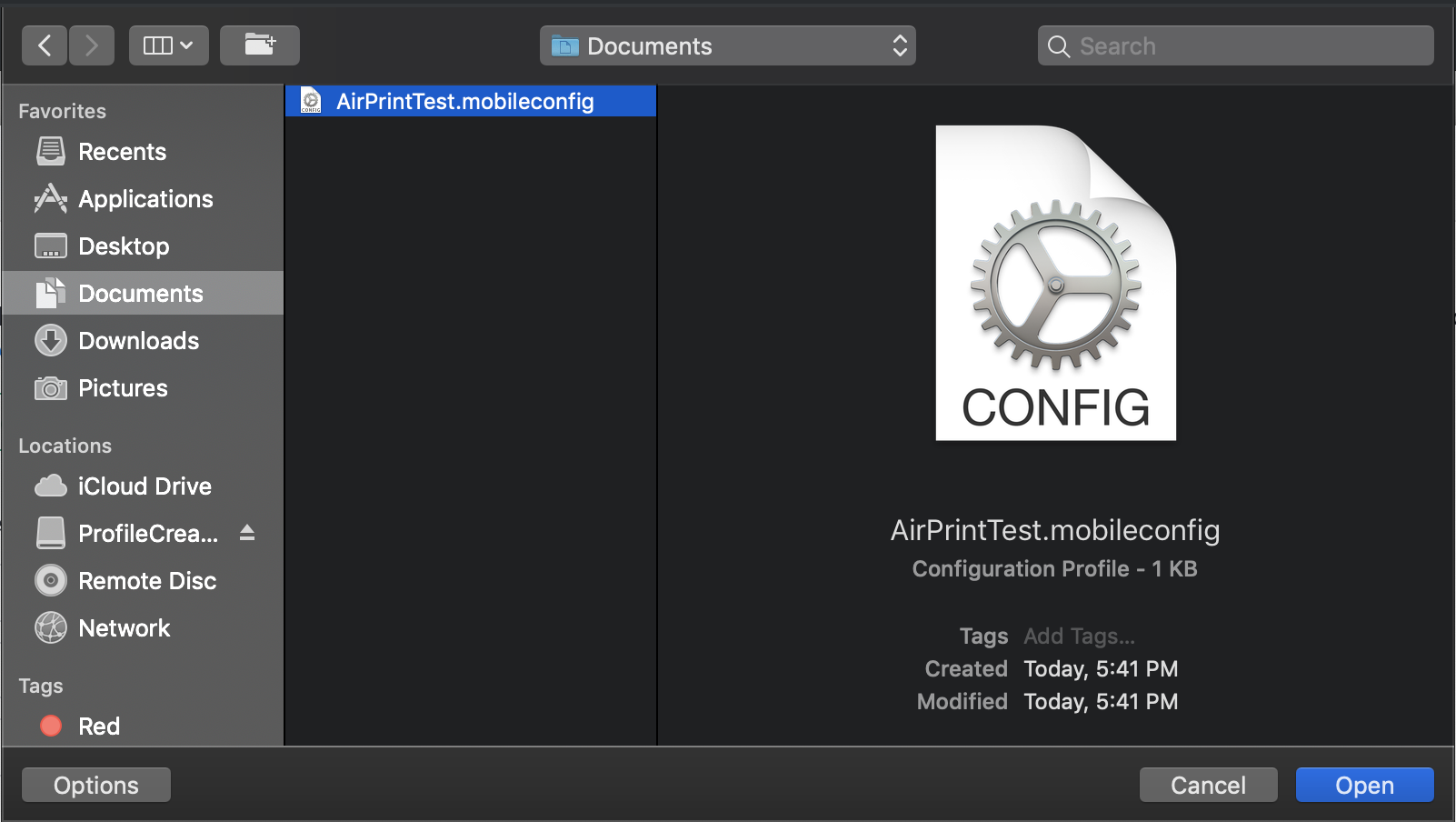1456x822 pixels.
Task: Click the small AirPrintTest.mobileconfig file icon in the list
Action: [x=311, y=100]
